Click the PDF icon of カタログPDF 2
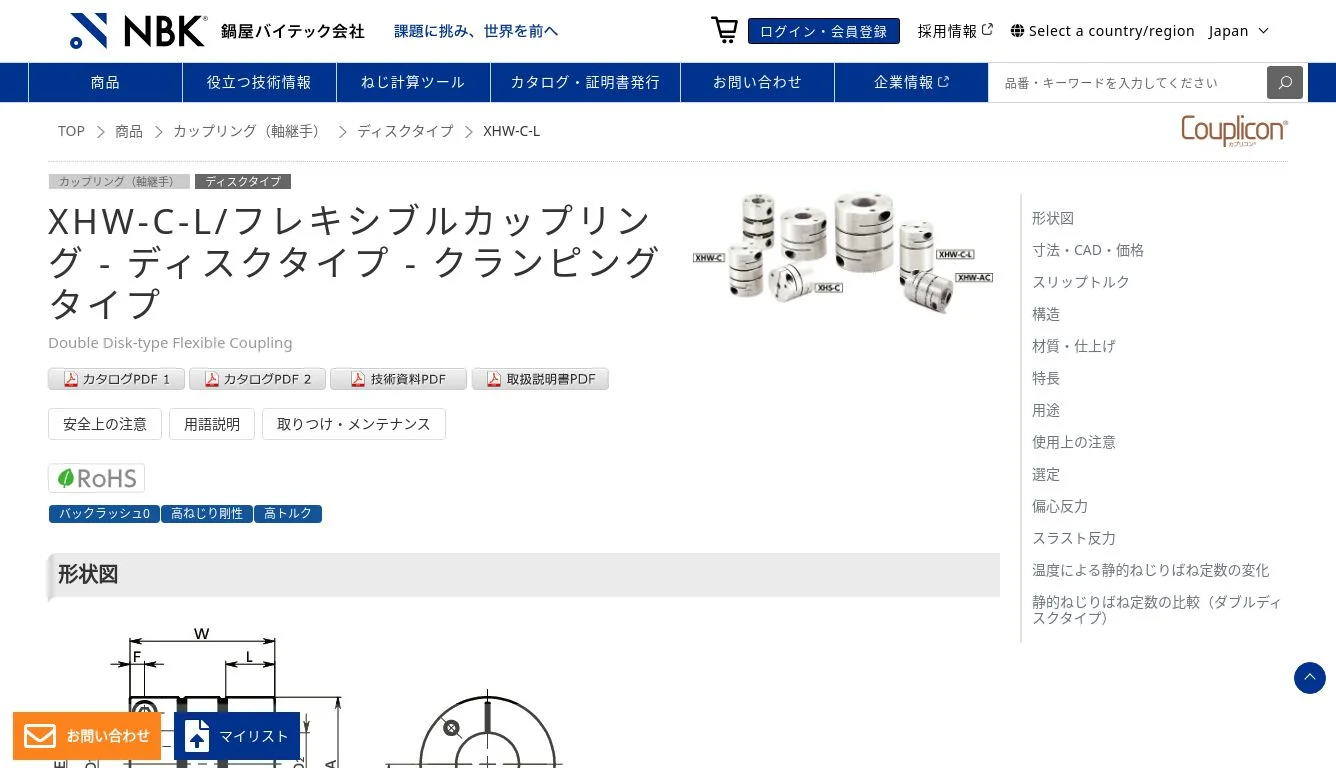 click(x=211, y=379)
